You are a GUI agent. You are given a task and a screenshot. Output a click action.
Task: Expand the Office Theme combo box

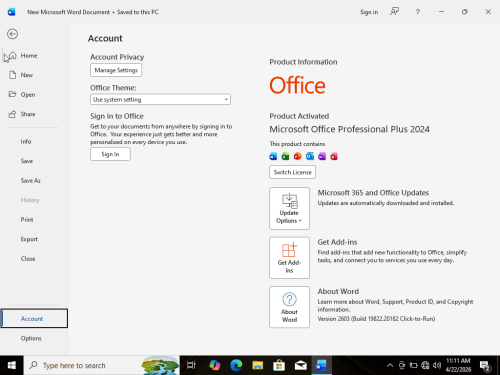[160, 99]
